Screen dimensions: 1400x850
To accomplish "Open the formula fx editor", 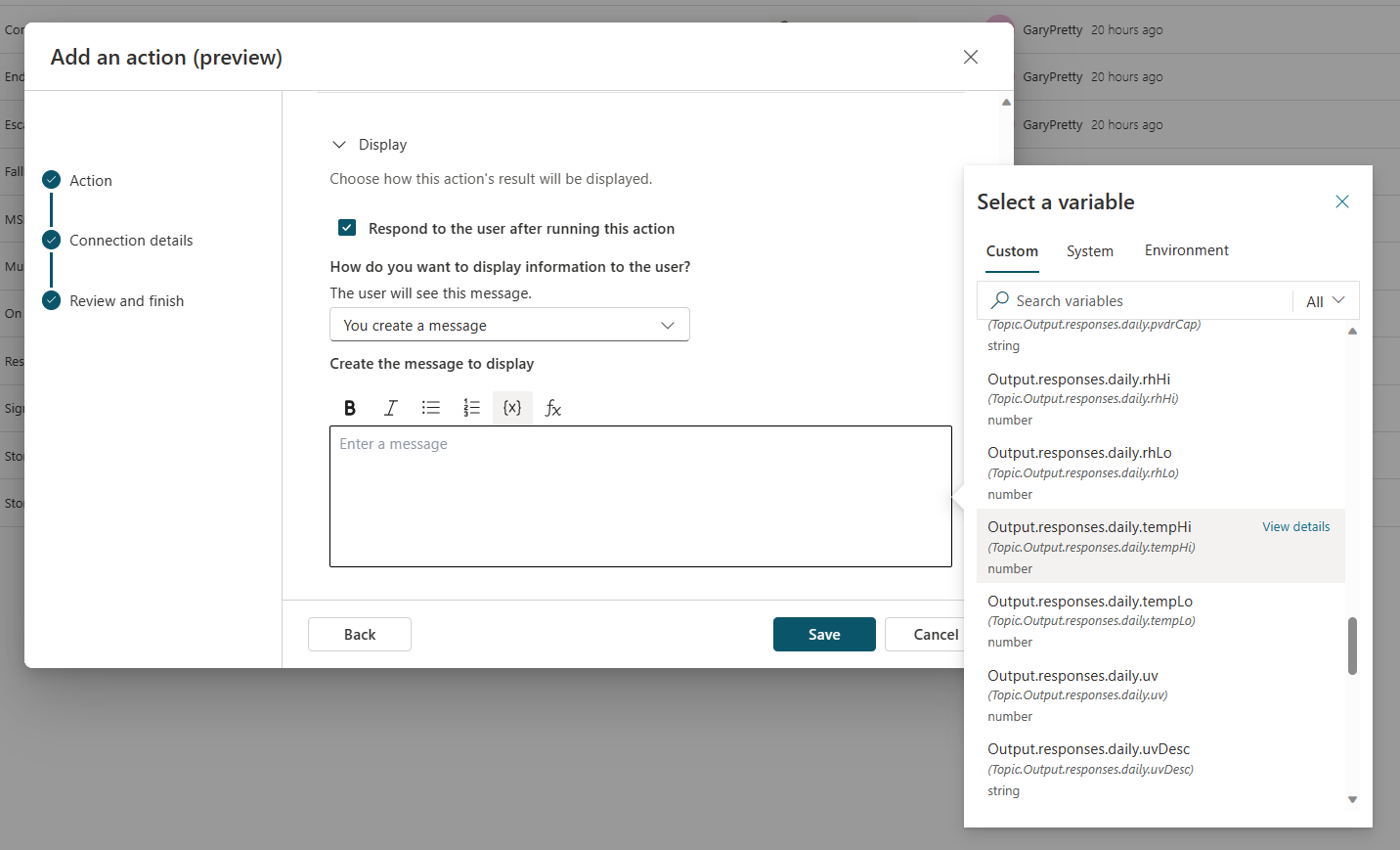I will pyautogui.click(x=552, y=408).
